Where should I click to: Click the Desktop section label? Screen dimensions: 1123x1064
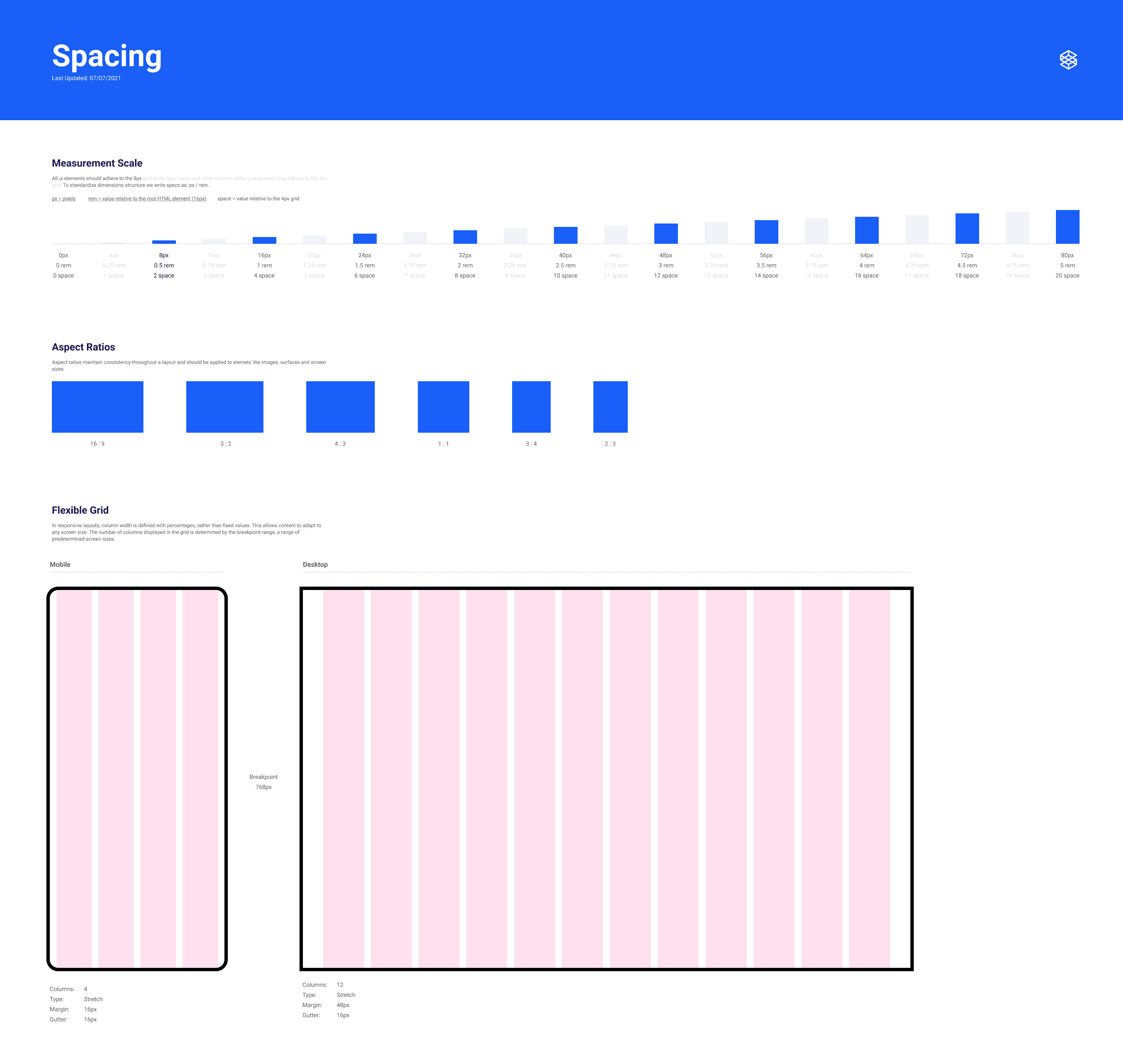click(x=315, y=564)
